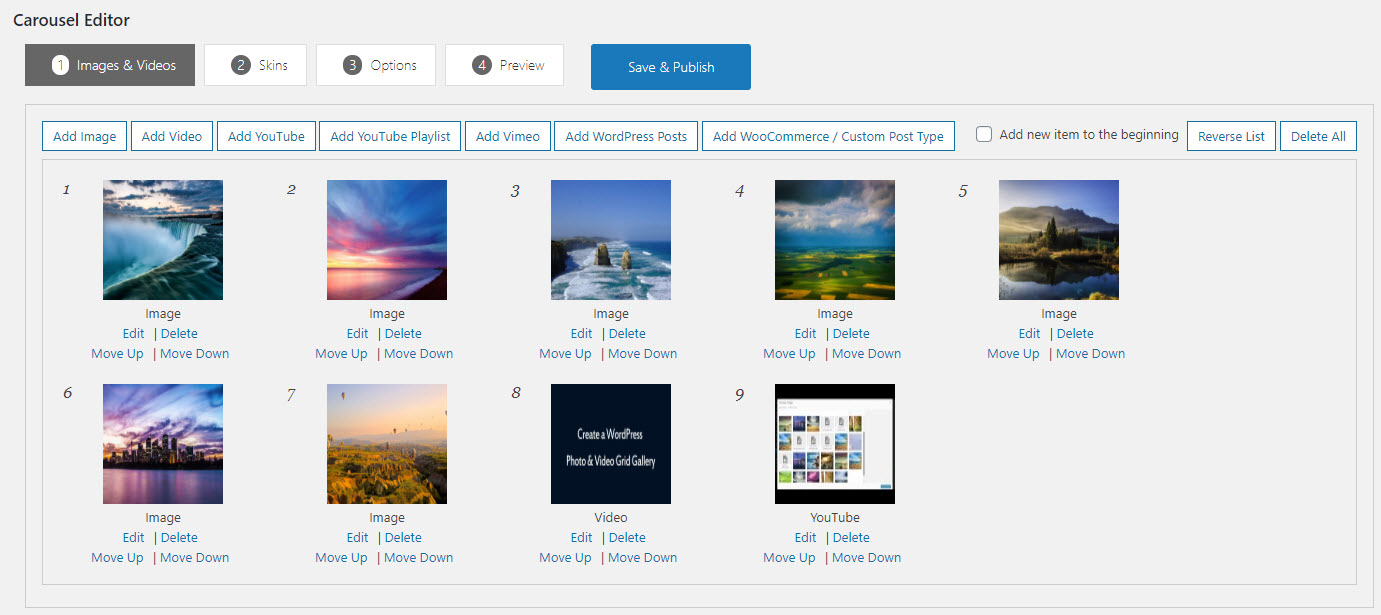
Task: Edit the third image with sea rocks
Action: pyautogui.click(x=581, y=334)
